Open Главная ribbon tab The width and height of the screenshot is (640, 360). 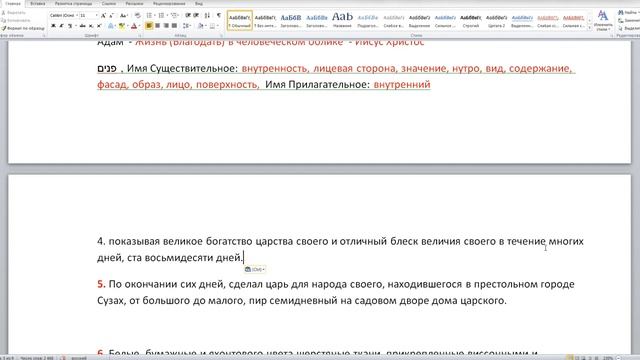(x=13, y=4)
